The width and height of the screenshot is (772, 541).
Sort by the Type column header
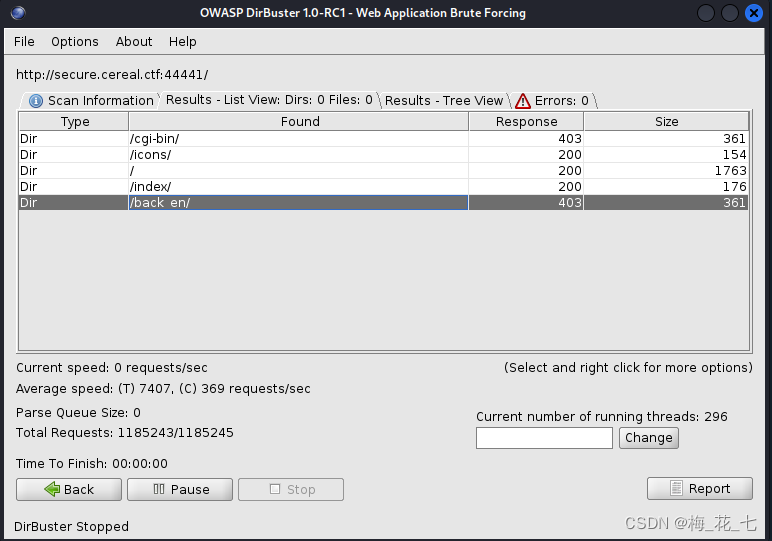point(74,122)
